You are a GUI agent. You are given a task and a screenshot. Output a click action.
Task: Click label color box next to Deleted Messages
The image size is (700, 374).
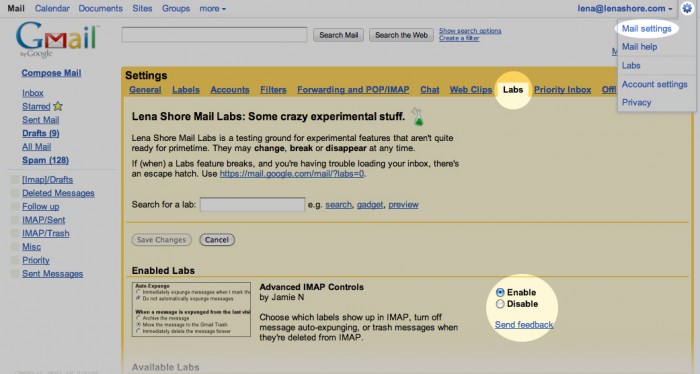pos(16,193)
